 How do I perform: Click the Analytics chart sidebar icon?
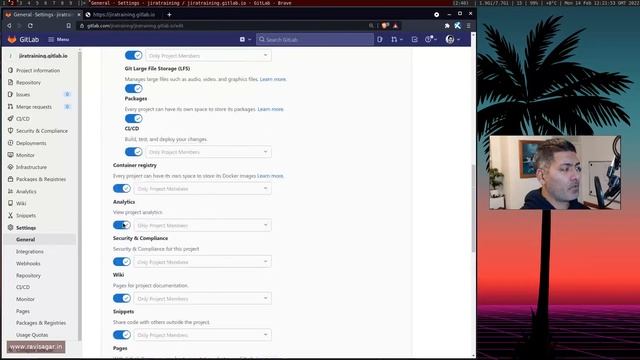coord(11,191)
